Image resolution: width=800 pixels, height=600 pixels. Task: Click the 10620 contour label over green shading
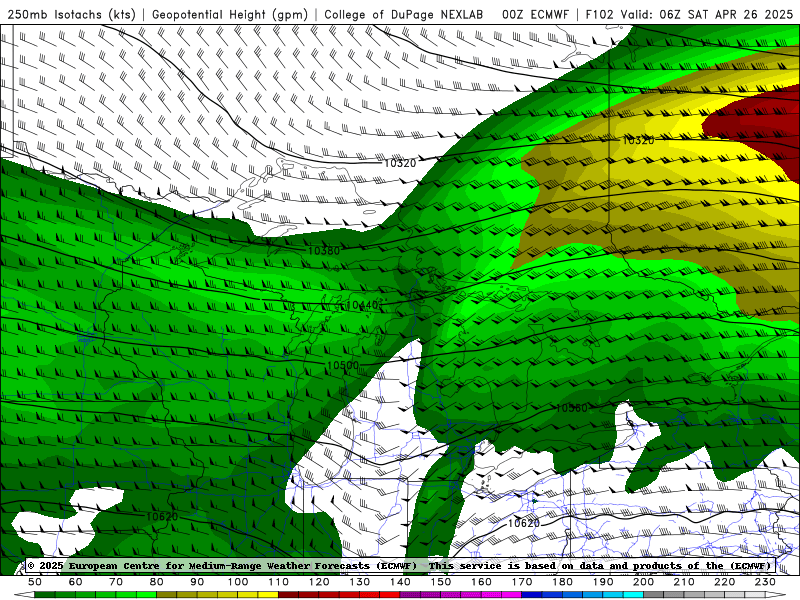click(x=162, y=516)
